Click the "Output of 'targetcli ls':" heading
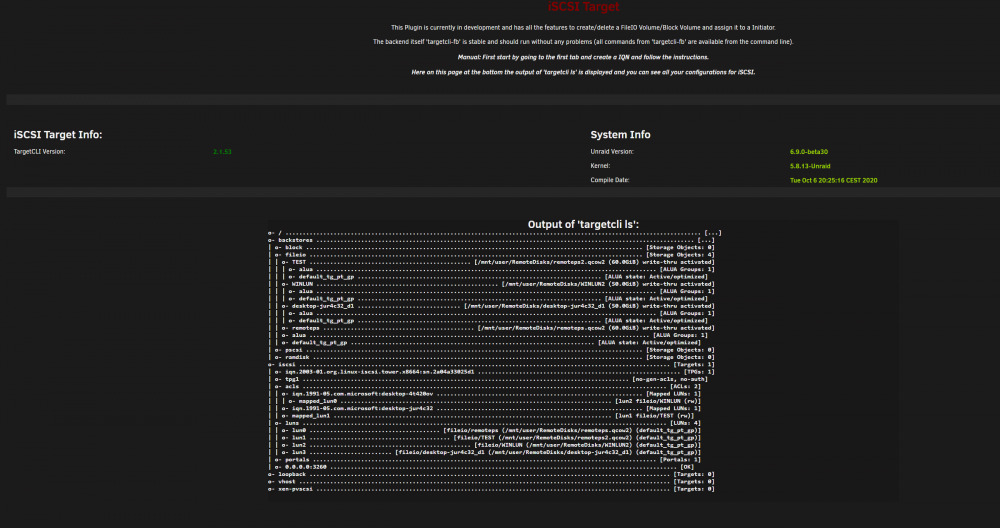 (x=584, y=224)
